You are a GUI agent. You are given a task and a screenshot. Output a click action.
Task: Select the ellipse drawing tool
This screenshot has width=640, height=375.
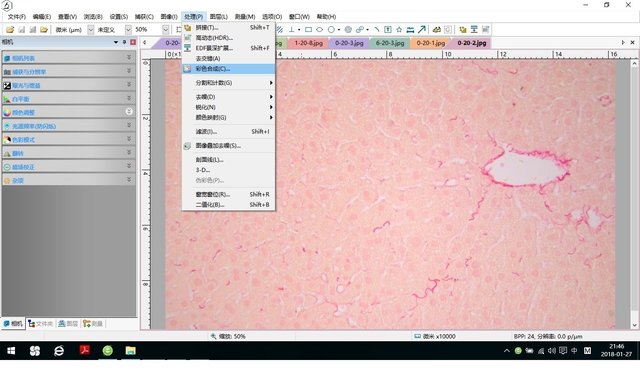coord(320,29)
